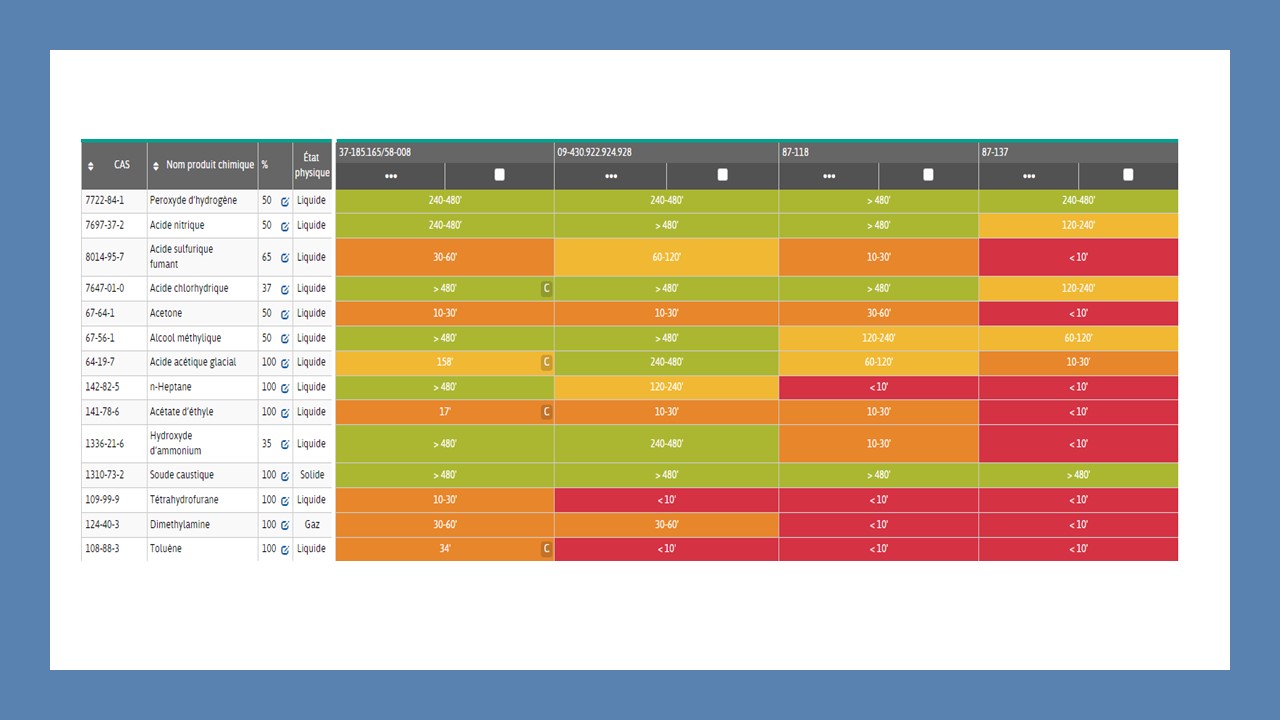1280x720 pixels.
Task: Sort the table by CAS column arrows
Action: coord(91,165)
